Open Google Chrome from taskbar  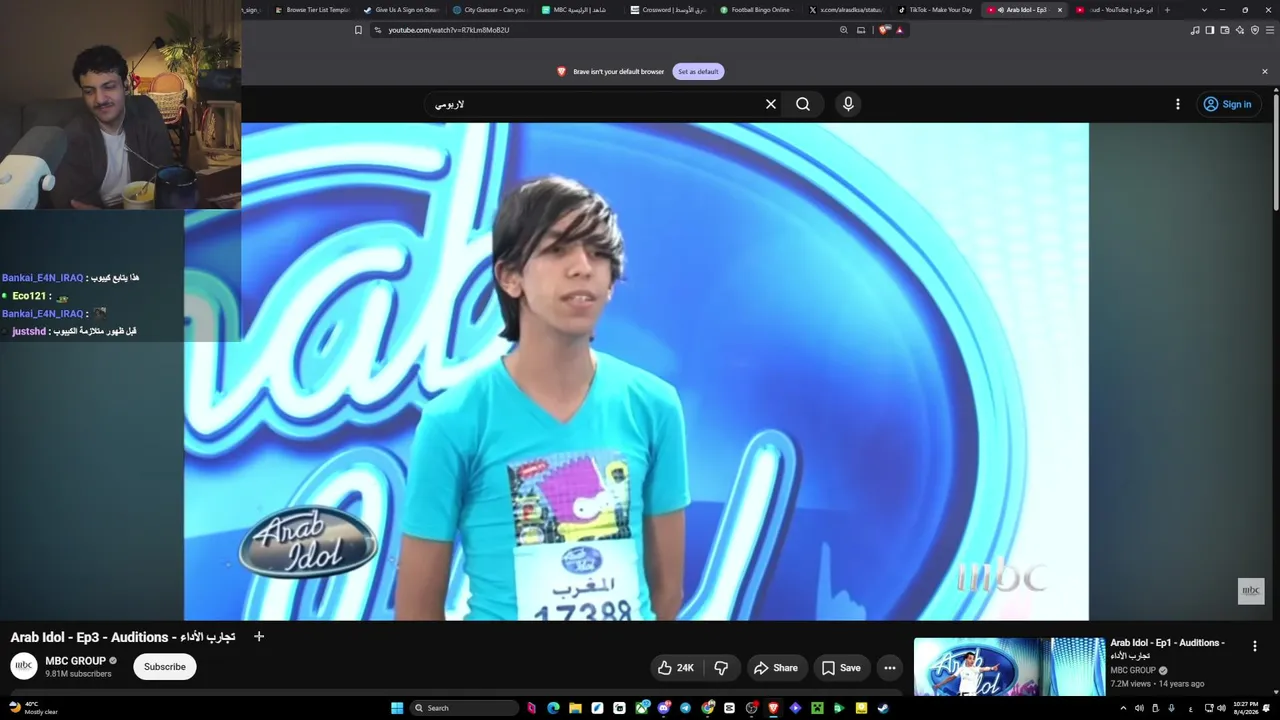[x=707, y=708]
